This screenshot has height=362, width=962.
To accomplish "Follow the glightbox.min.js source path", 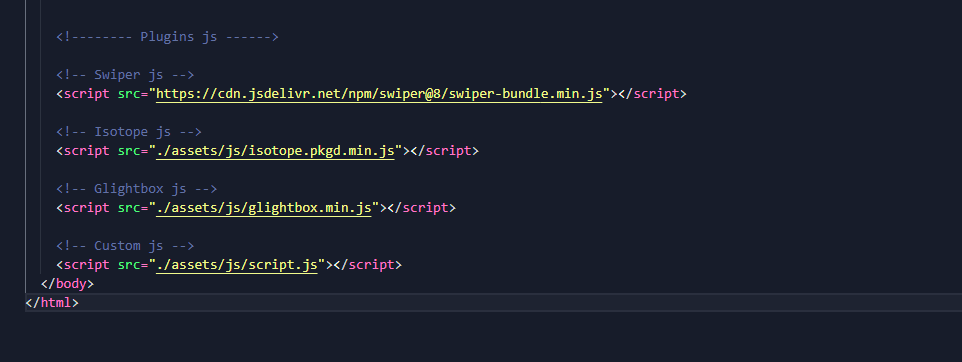I will click(264, 208).
